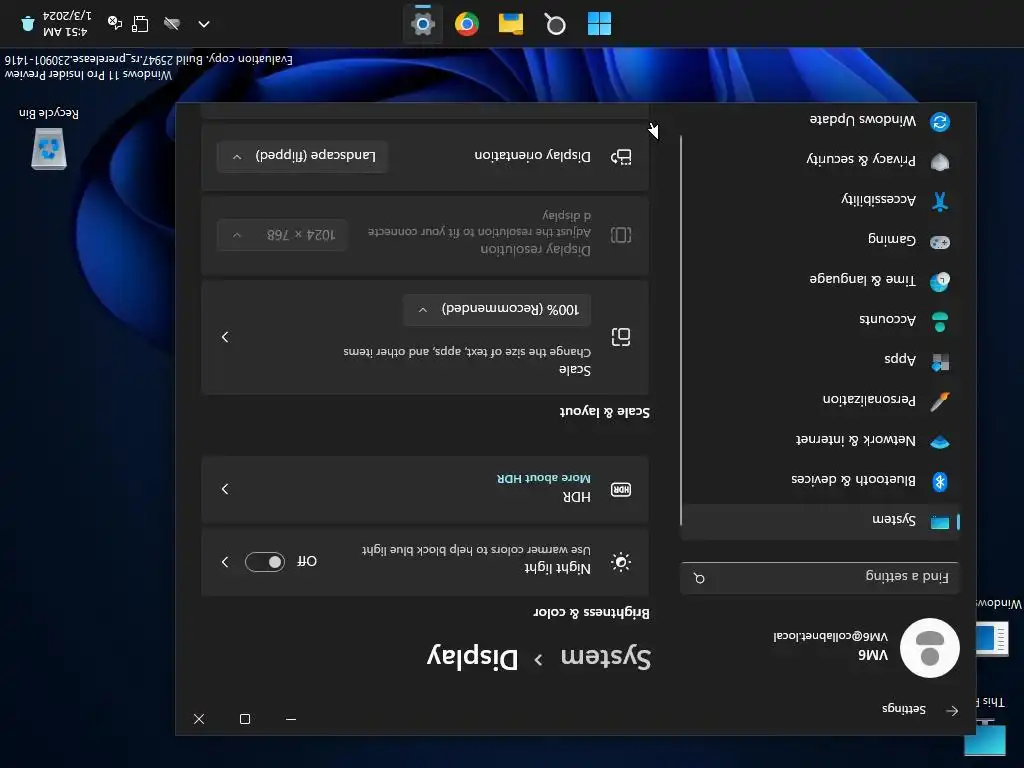This screenshot has width=1024, height=768.
Task: Select Windows Update in sidebar
Action: click(x=820, y=121)
